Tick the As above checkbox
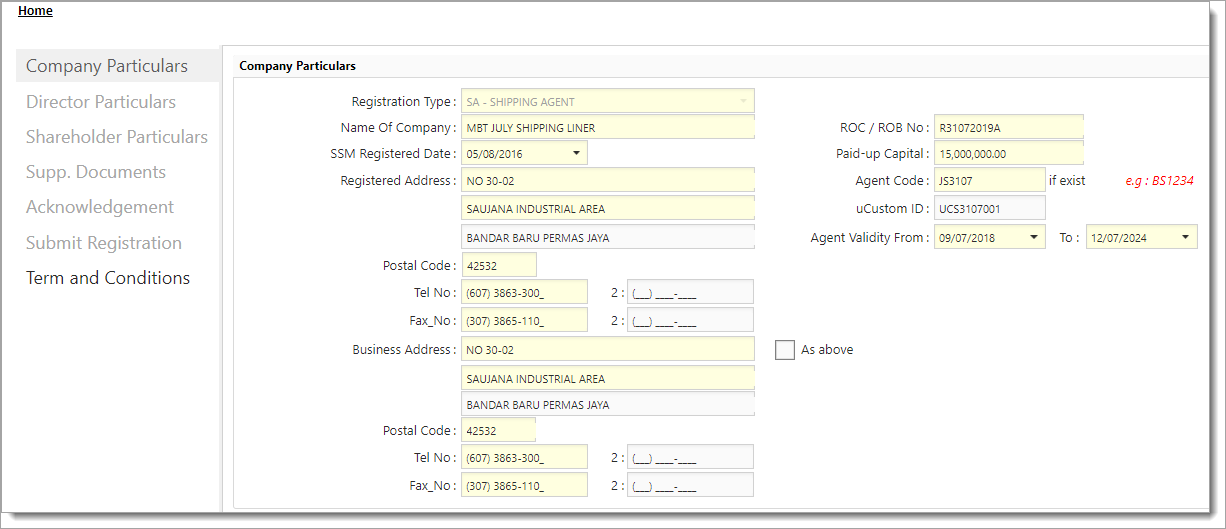The image size is (1226, 529). [x=785, y=350]
